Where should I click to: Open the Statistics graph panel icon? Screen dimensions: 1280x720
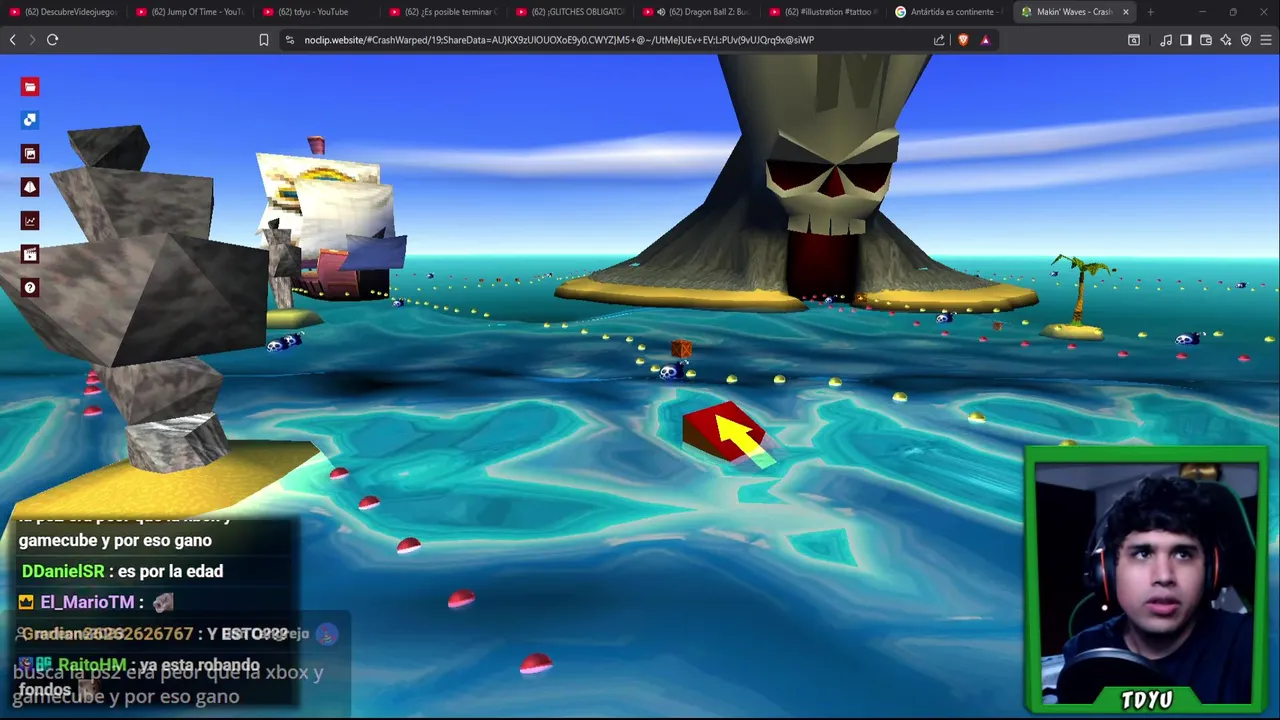pyautogui.click(x=30, y=221)
